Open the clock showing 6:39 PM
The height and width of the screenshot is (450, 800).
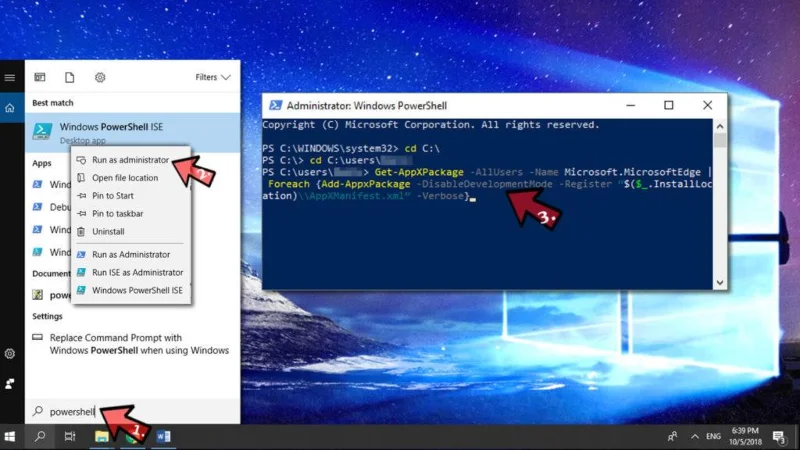click(x=745, y=436)
